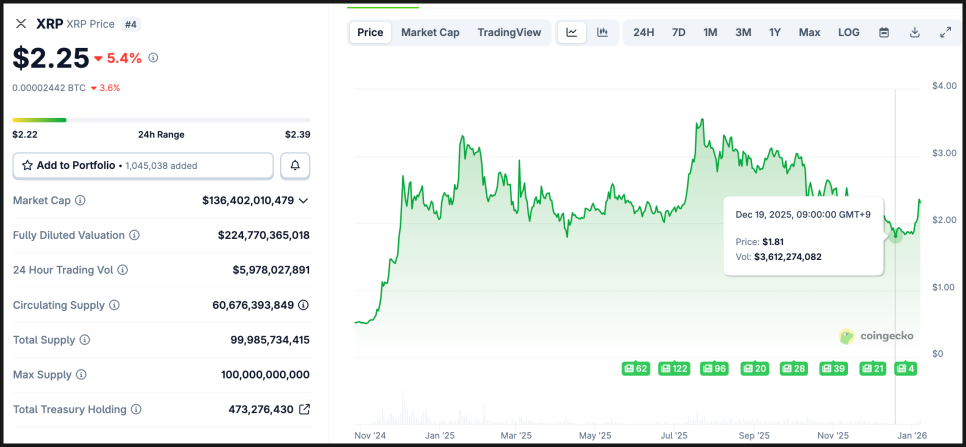The height and width of the screenshot is (447, 966).
Task: Open the TradingView tab
Action: pos(509,32)
